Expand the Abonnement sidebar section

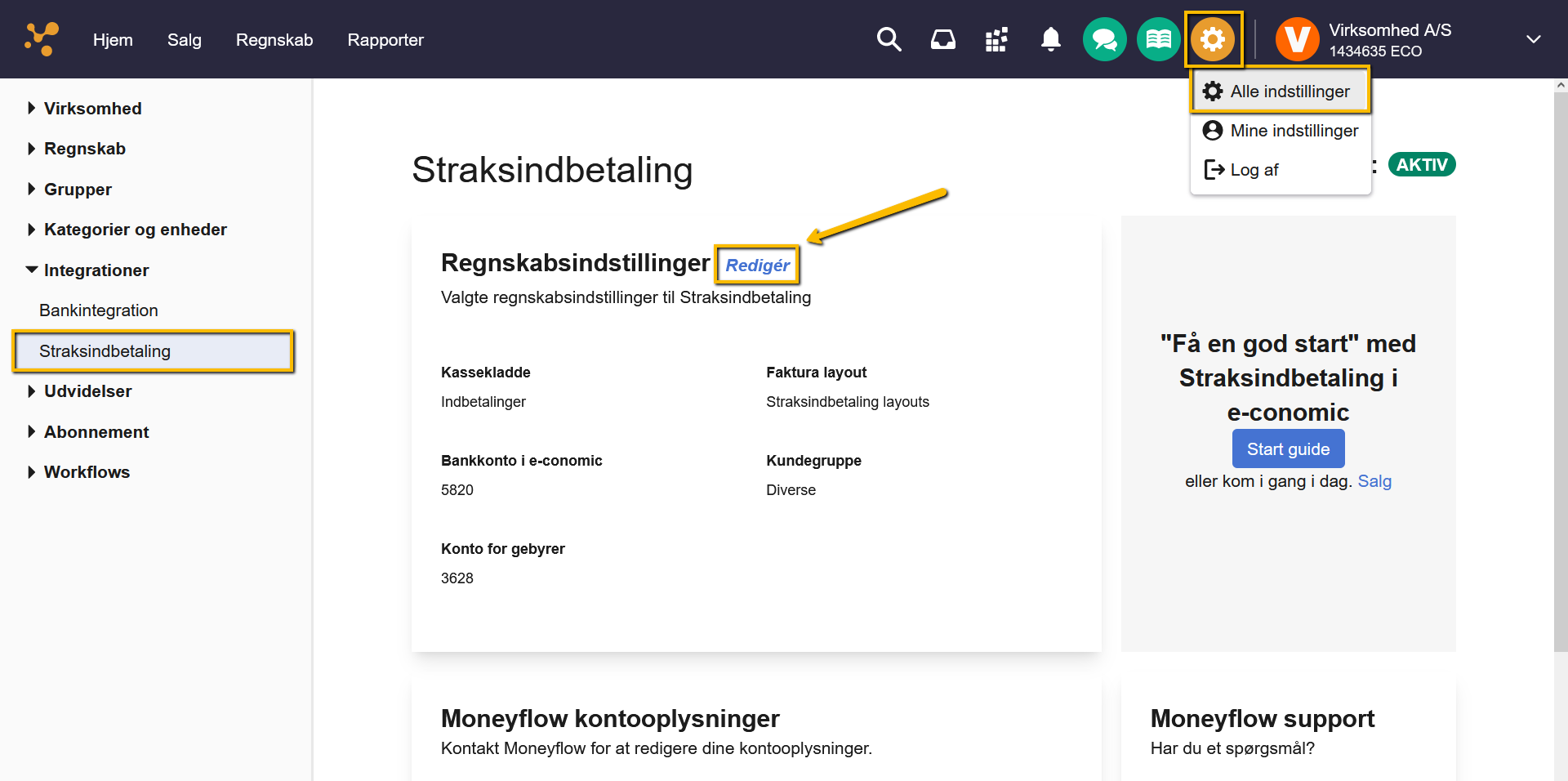[87, 432]
